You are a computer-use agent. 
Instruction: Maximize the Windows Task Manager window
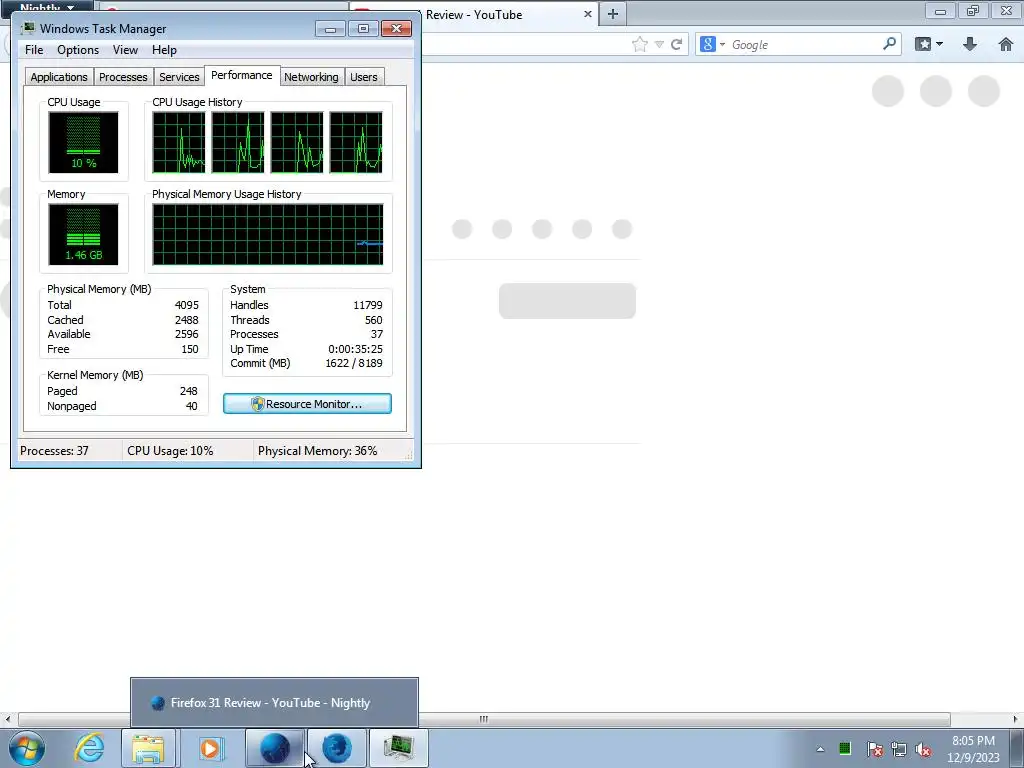click(363, 28)
